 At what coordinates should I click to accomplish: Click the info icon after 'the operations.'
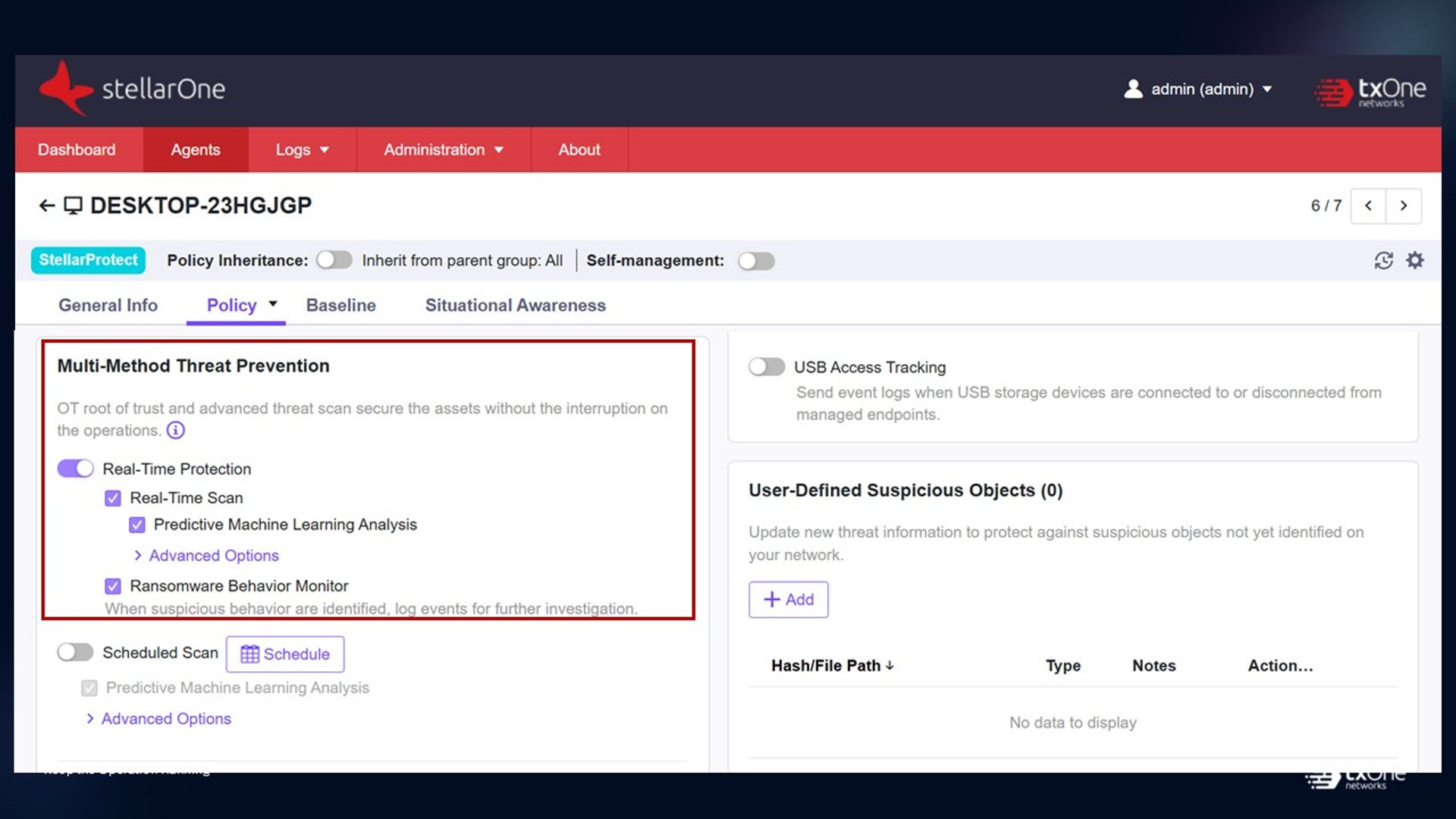[x=176, y=431]
